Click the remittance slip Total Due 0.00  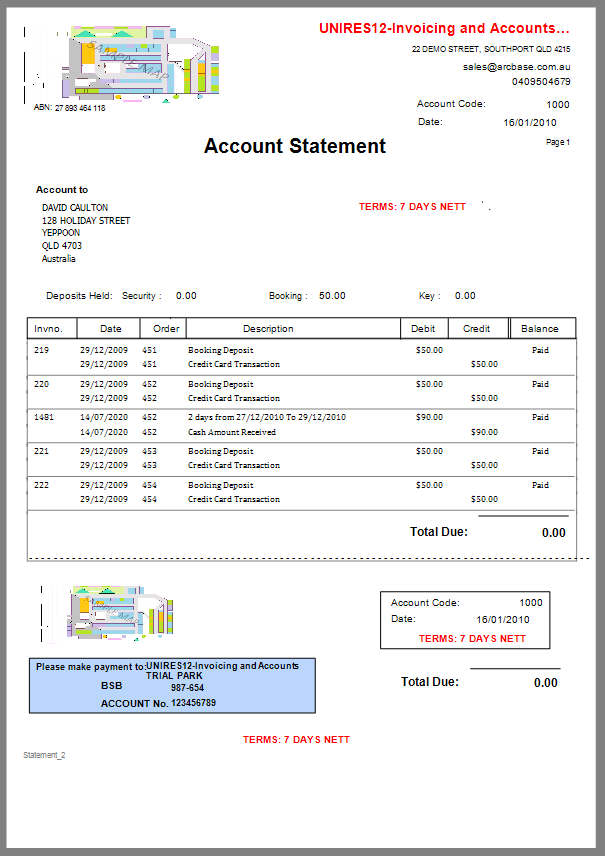coord(545,682)
